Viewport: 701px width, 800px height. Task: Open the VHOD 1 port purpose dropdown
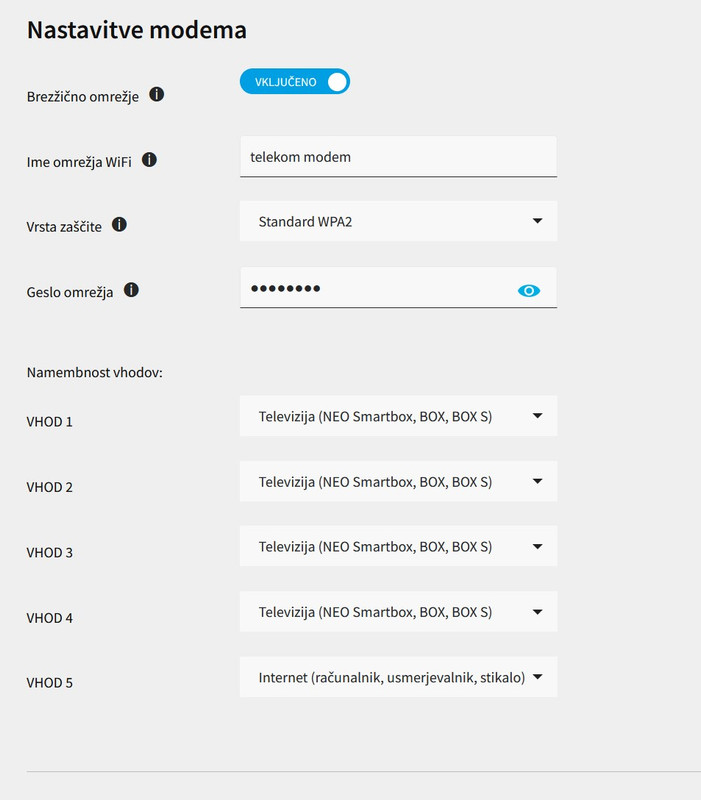click(398, 416)
